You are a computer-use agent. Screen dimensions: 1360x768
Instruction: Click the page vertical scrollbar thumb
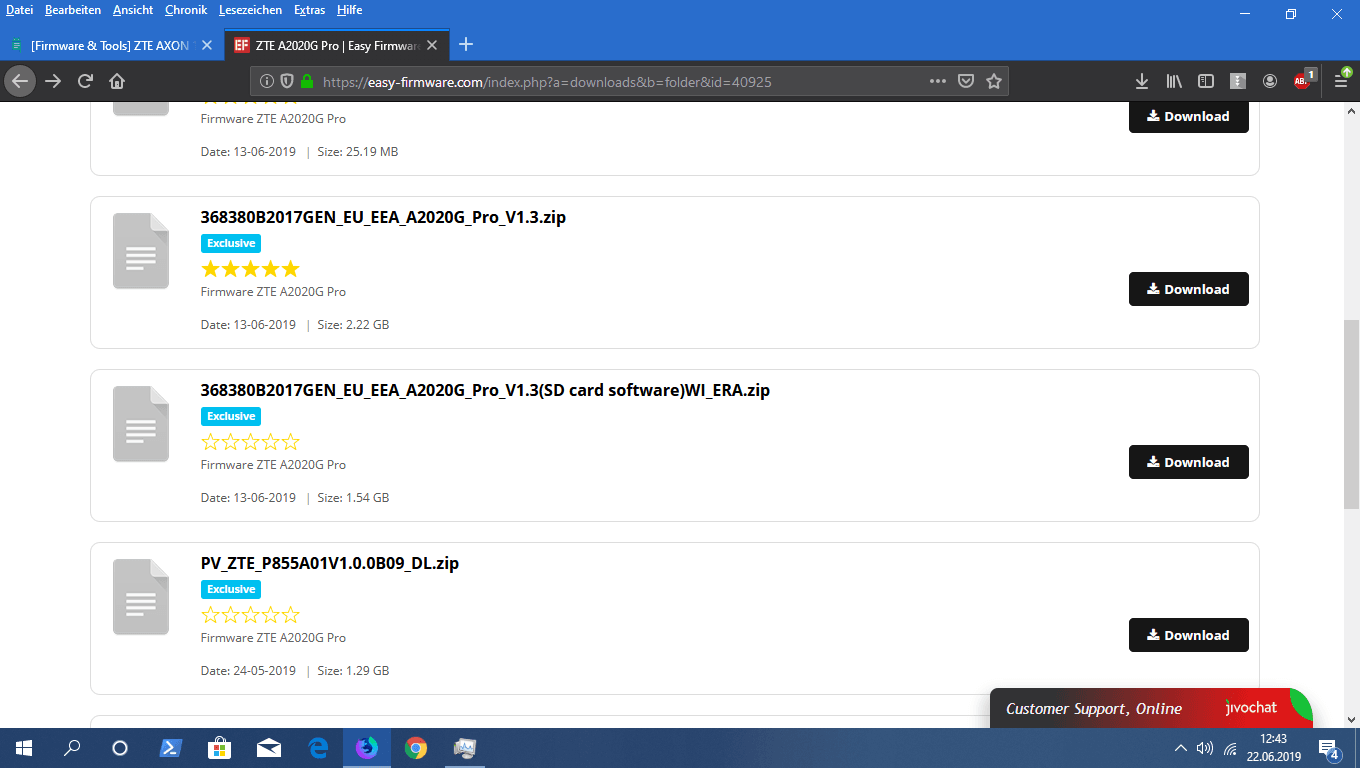coord(1351,414)
